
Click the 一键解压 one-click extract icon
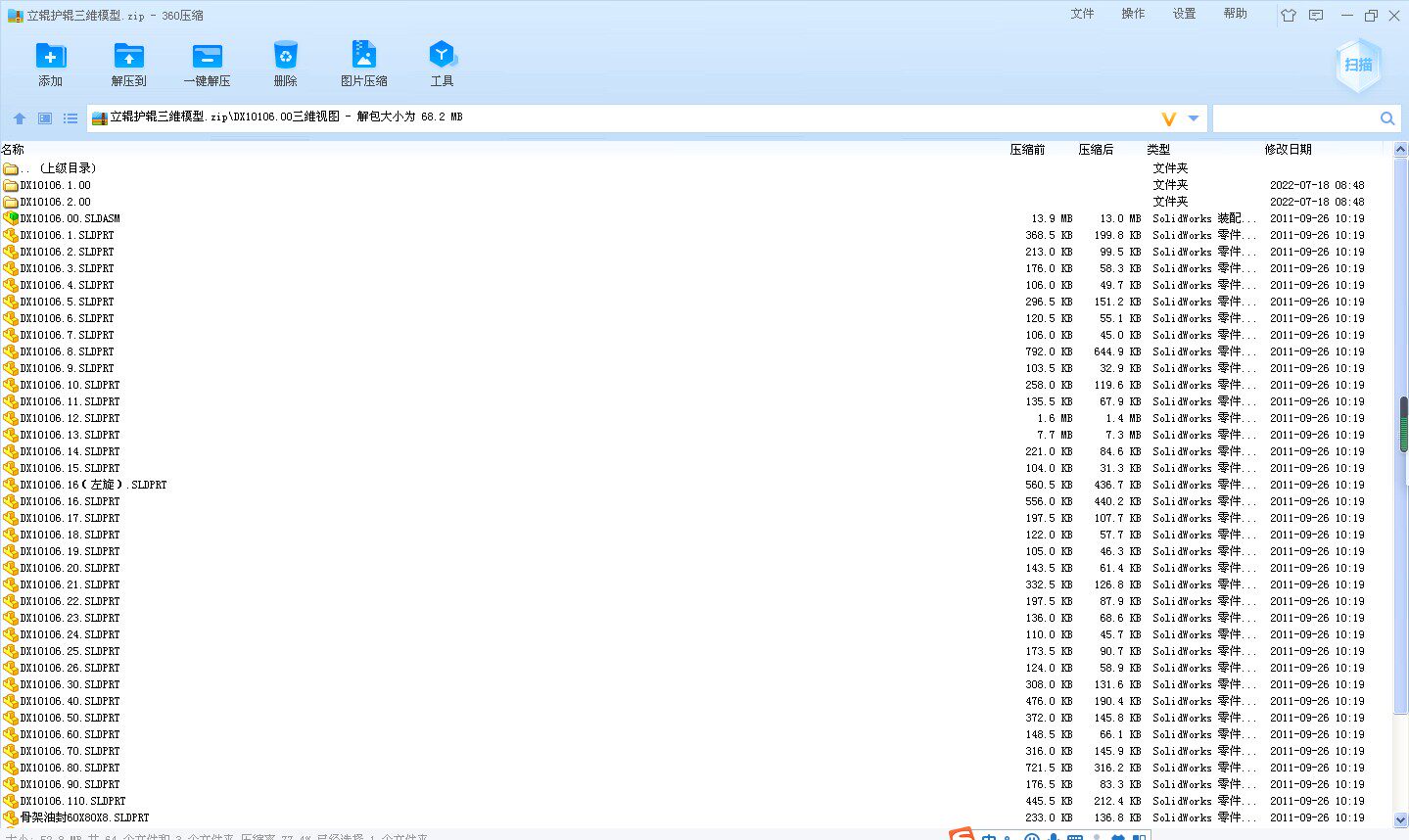[x=207, y=57]
